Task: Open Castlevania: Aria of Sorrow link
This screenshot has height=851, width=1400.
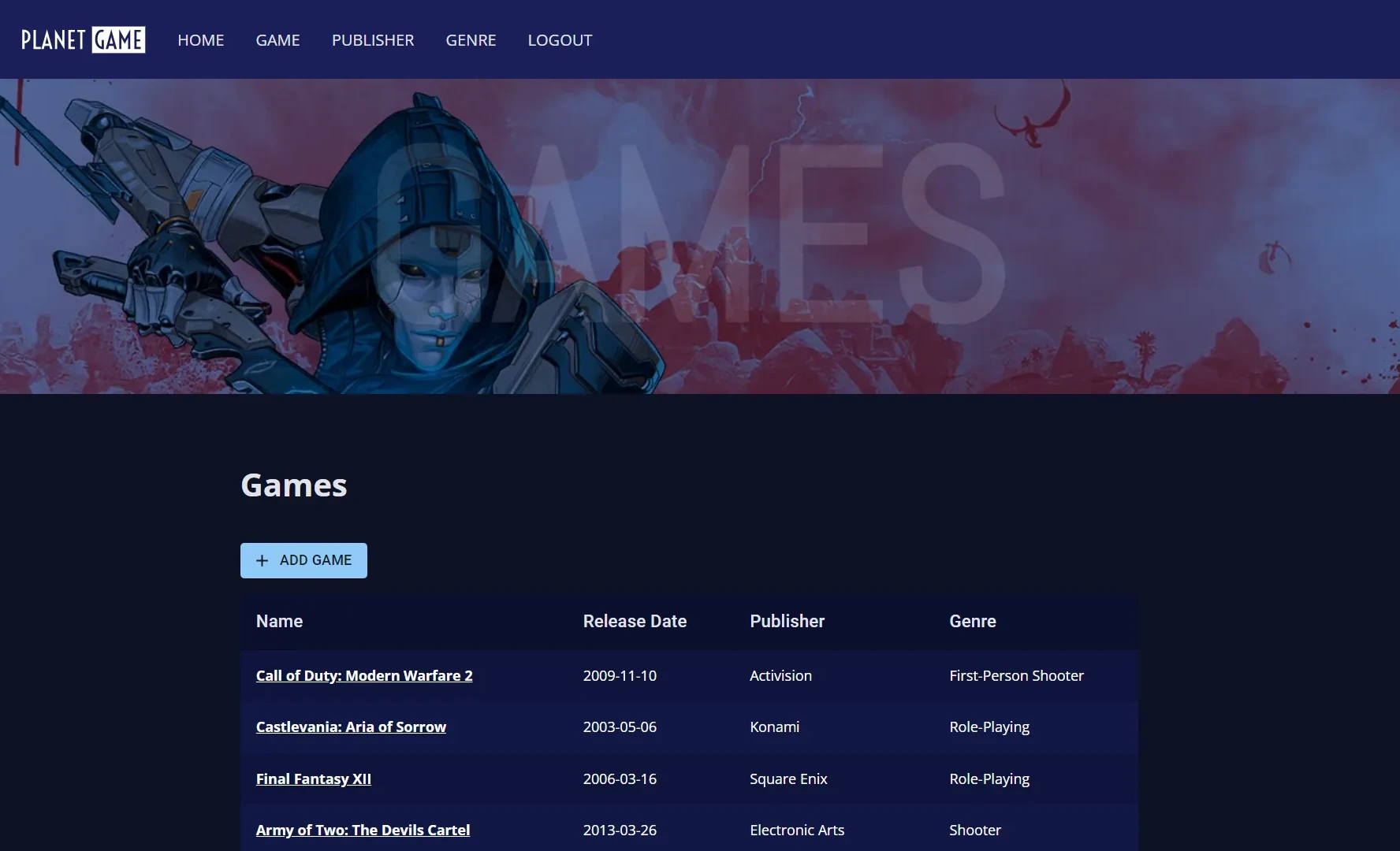Action: coord(351,727)
